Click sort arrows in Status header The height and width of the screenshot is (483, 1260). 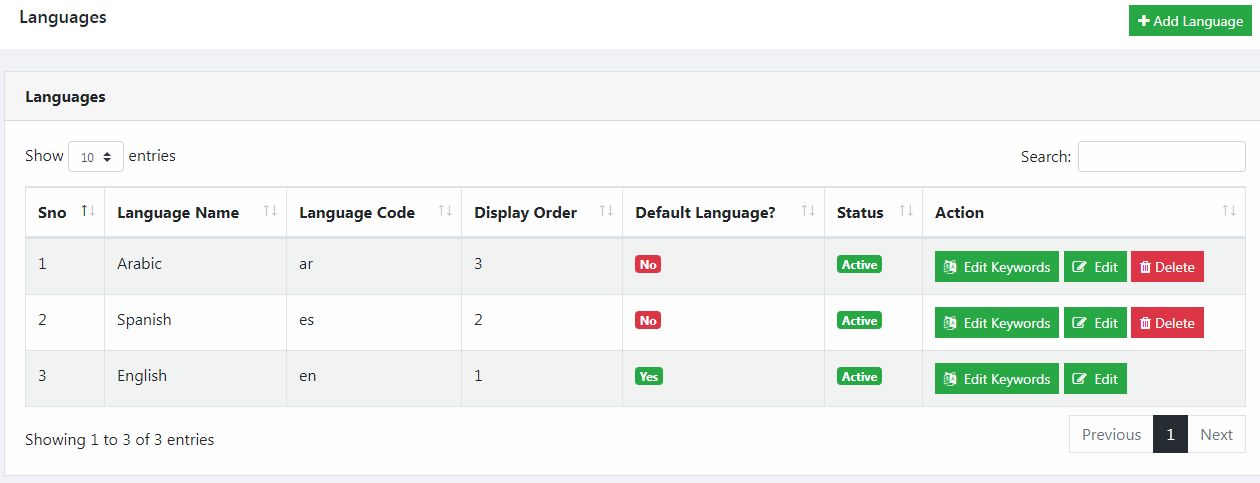pyautogui.click(x=906, y=211)
